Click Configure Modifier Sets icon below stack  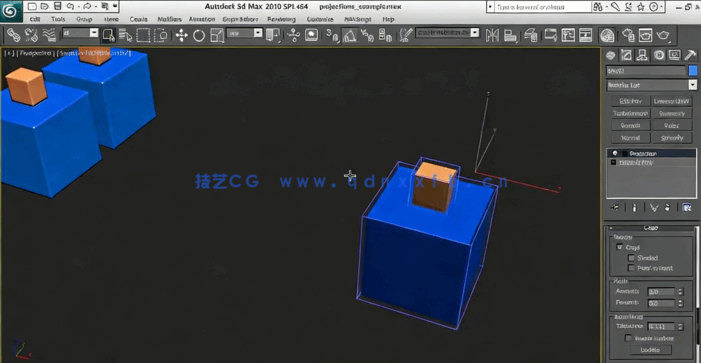(687, 207)
